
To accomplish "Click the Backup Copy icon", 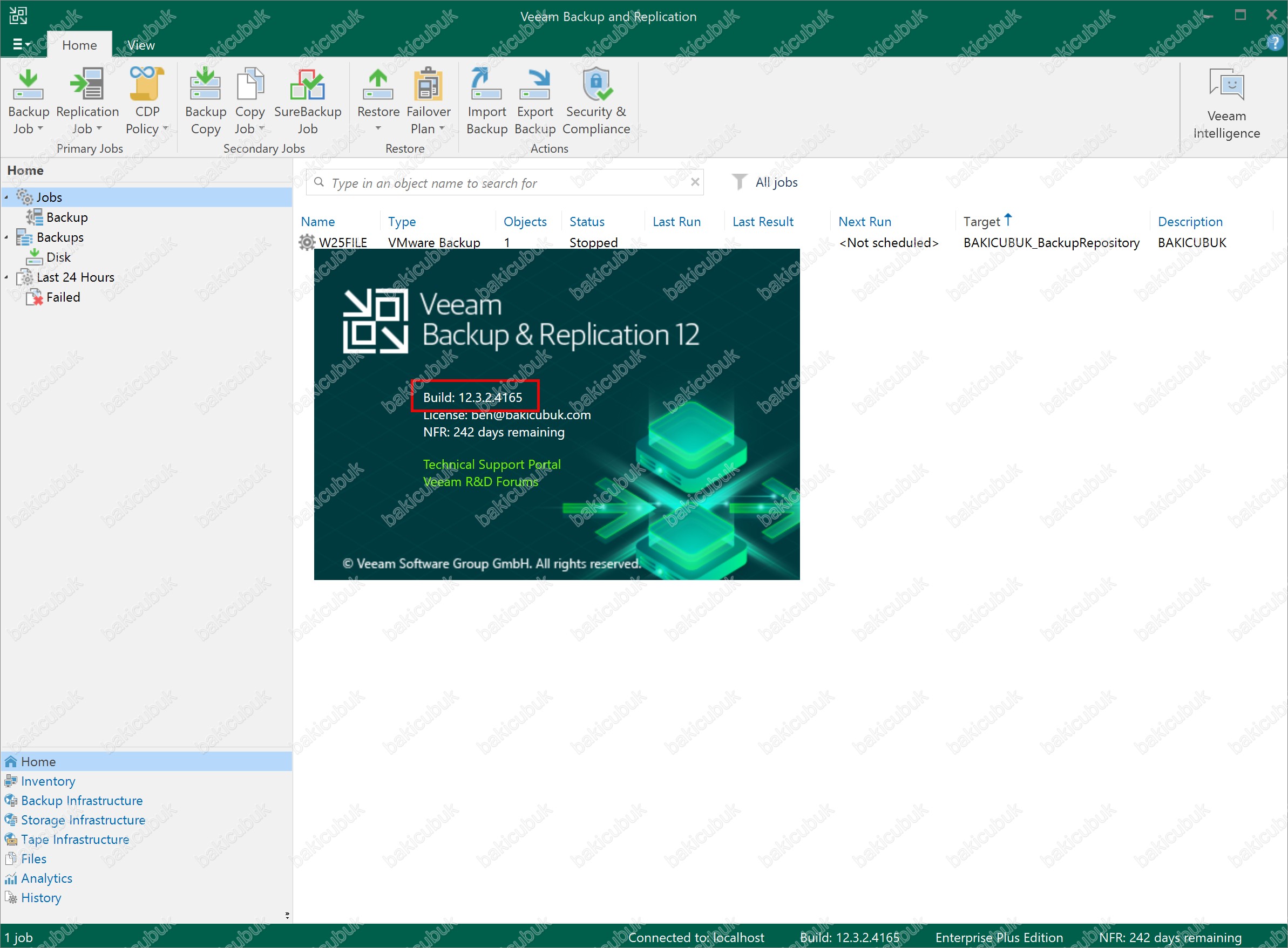I will click(x=205, y=84).
